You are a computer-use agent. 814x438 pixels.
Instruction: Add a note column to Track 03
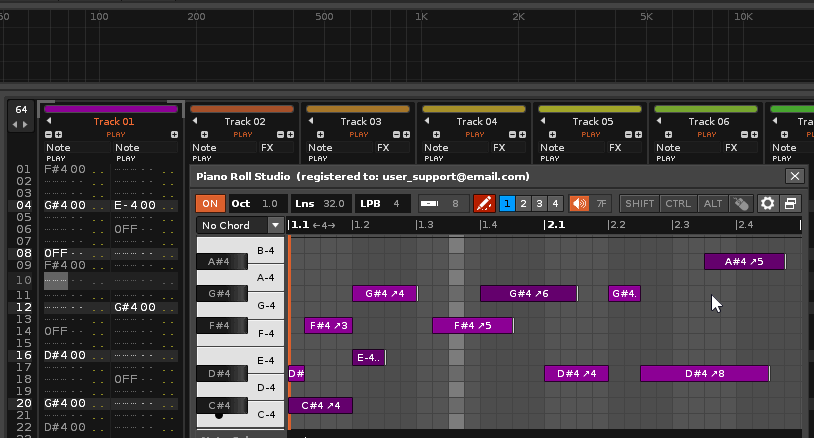click(x=320, y=134)
